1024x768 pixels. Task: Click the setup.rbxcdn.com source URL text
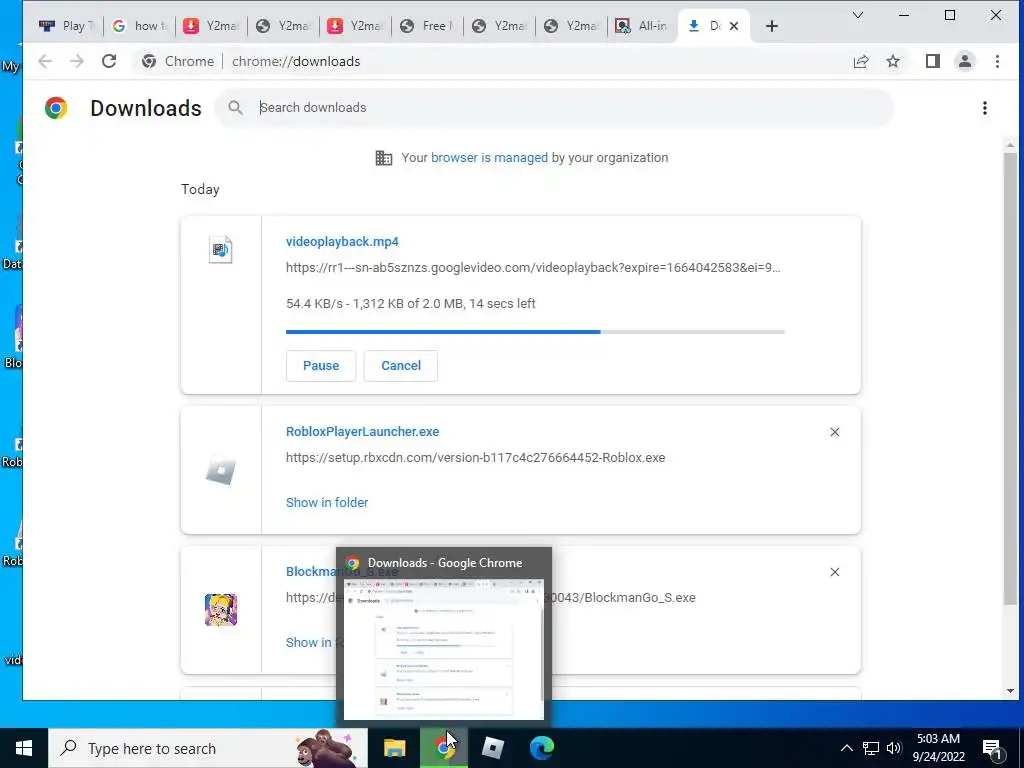pos(475,458)
